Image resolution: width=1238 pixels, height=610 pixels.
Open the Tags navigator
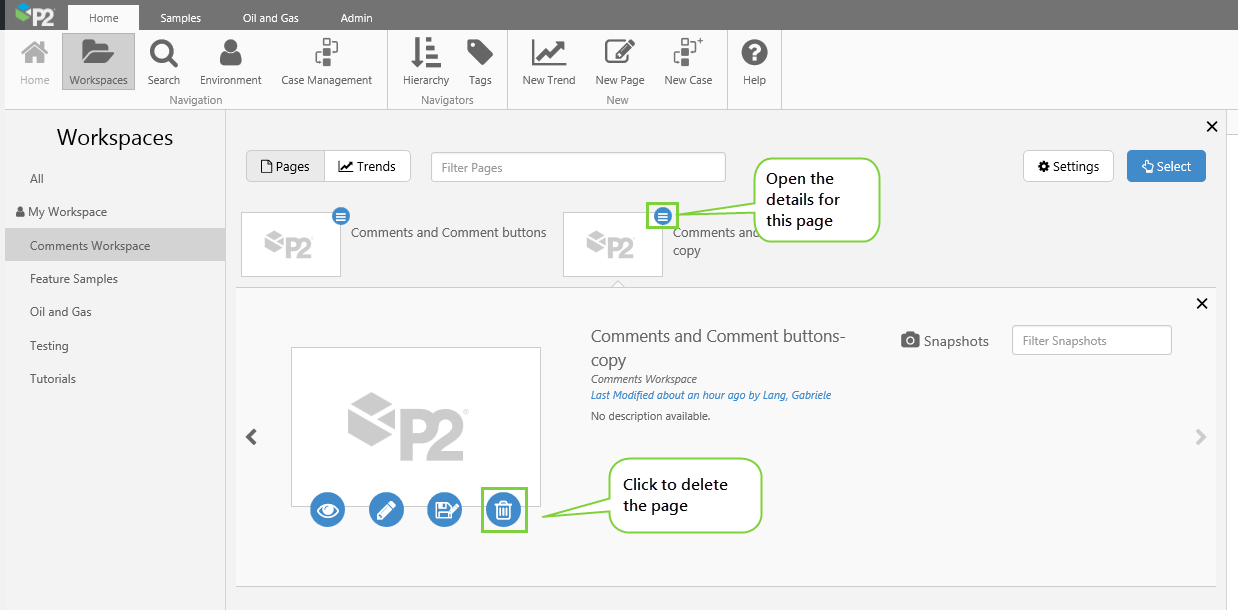[x=480, y=62]
